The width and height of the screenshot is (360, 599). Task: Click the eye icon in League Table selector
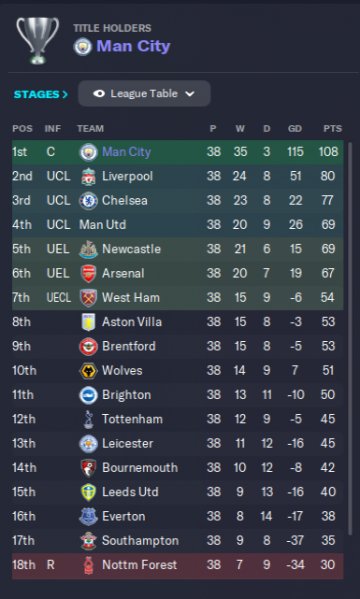[99, 94]
